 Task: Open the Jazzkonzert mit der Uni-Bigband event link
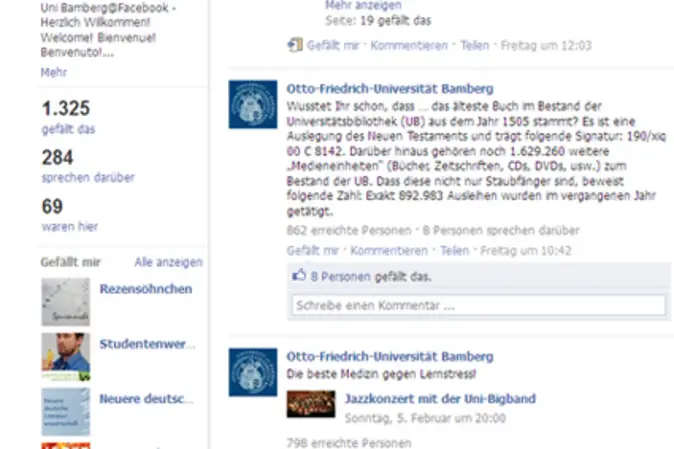tap(440, 398)
